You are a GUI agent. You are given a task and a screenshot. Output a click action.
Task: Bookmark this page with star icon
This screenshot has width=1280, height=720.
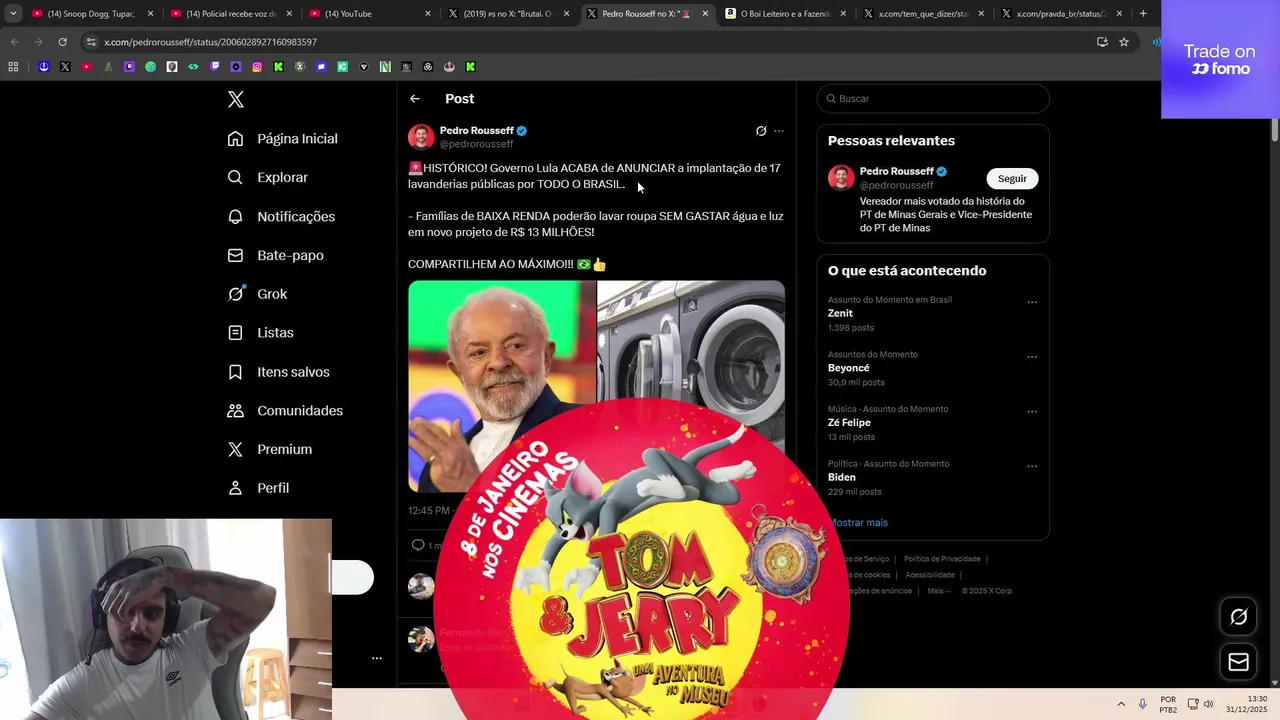tap(1124, 42)
